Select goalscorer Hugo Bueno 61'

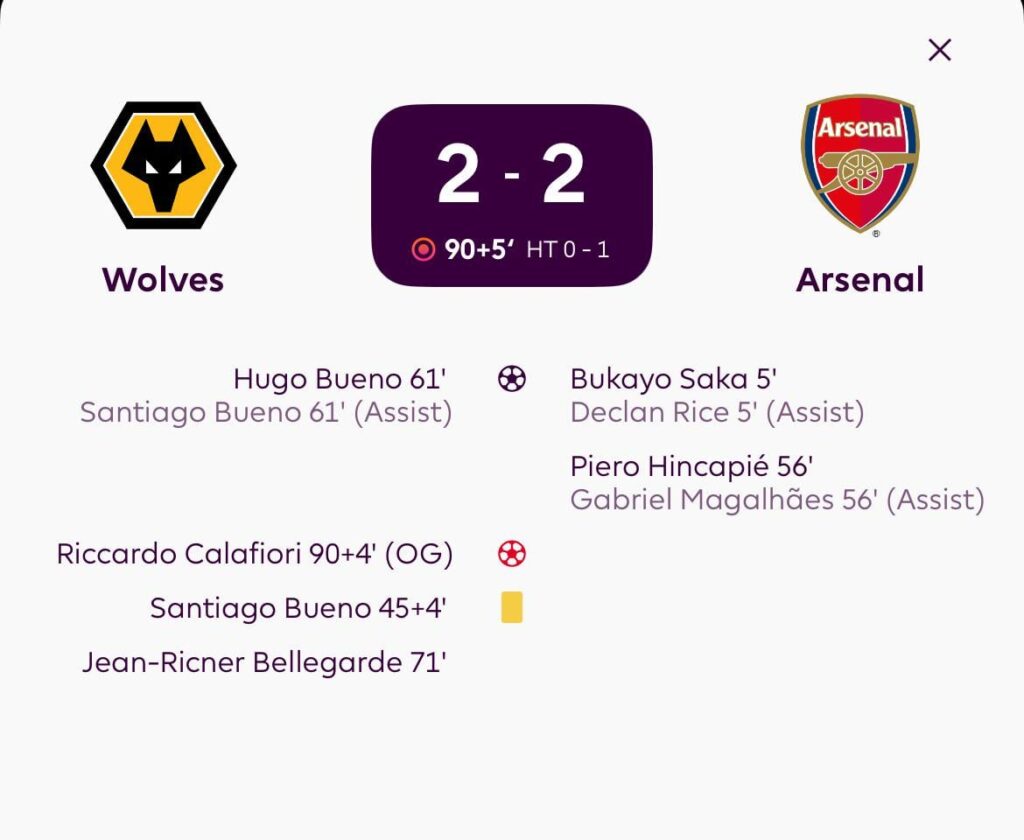click(x=339, y=379)
